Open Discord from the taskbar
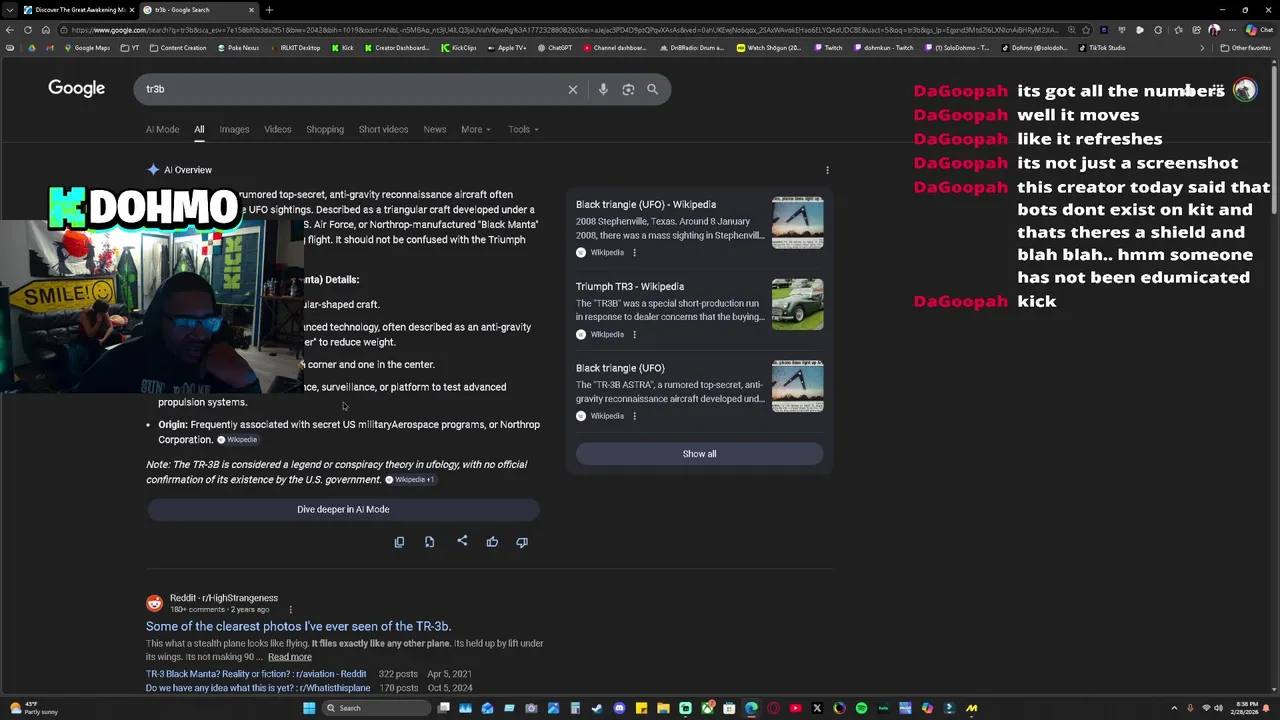 pos(619,708)
